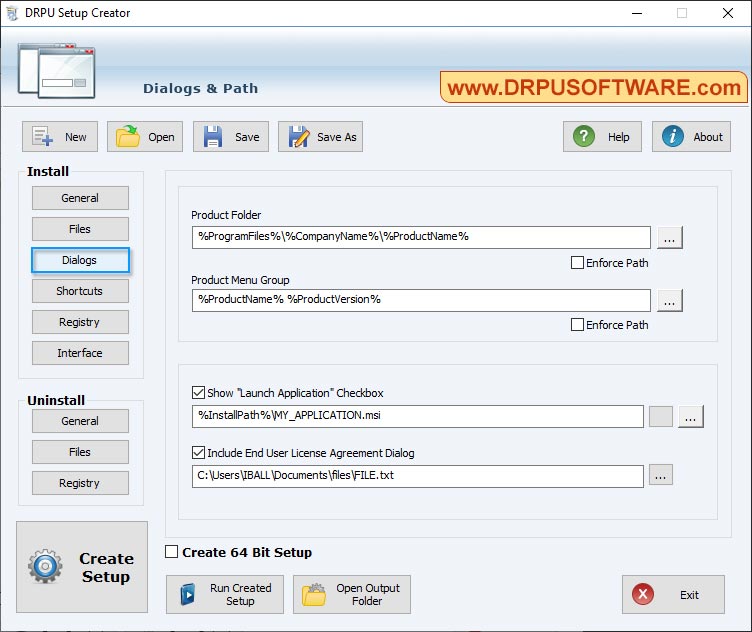This screenshot has height=632, width=752.
Task: Click blank gray button beside launch application field
Action: coord(661,416)
